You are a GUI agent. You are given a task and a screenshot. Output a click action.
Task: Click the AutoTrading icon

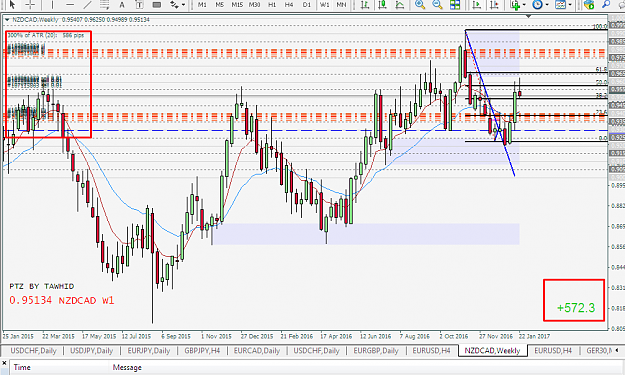[589, 4]
